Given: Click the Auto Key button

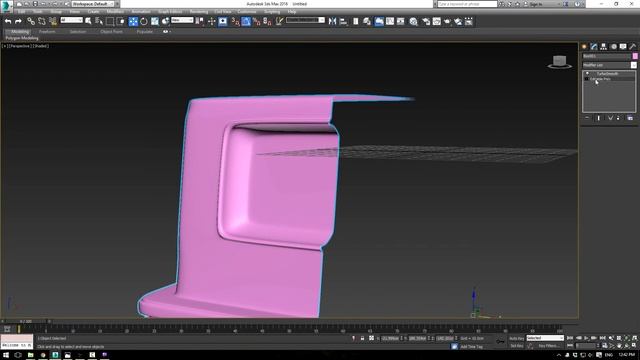Looking at the screenshot, I should pos(516,338).
